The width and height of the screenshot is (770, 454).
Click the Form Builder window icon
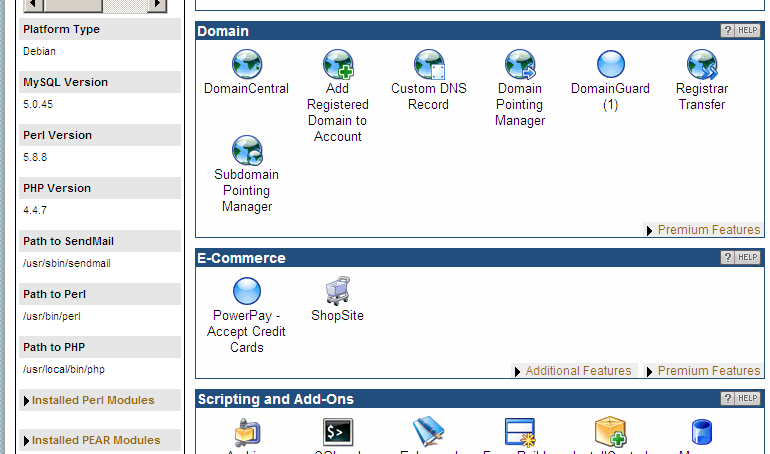(x=519, y=432)
